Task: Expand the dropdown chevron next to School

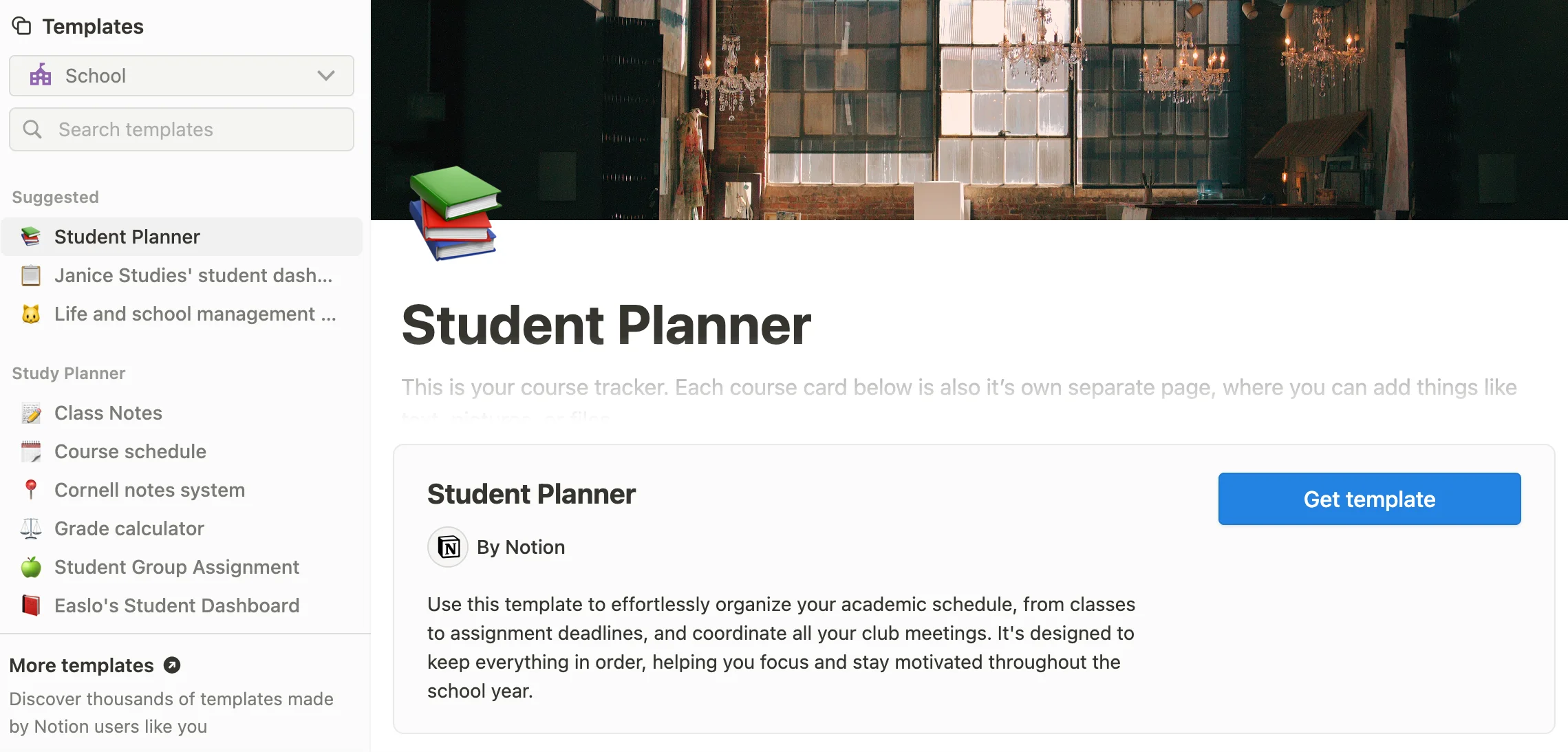Action: point(326,76)
